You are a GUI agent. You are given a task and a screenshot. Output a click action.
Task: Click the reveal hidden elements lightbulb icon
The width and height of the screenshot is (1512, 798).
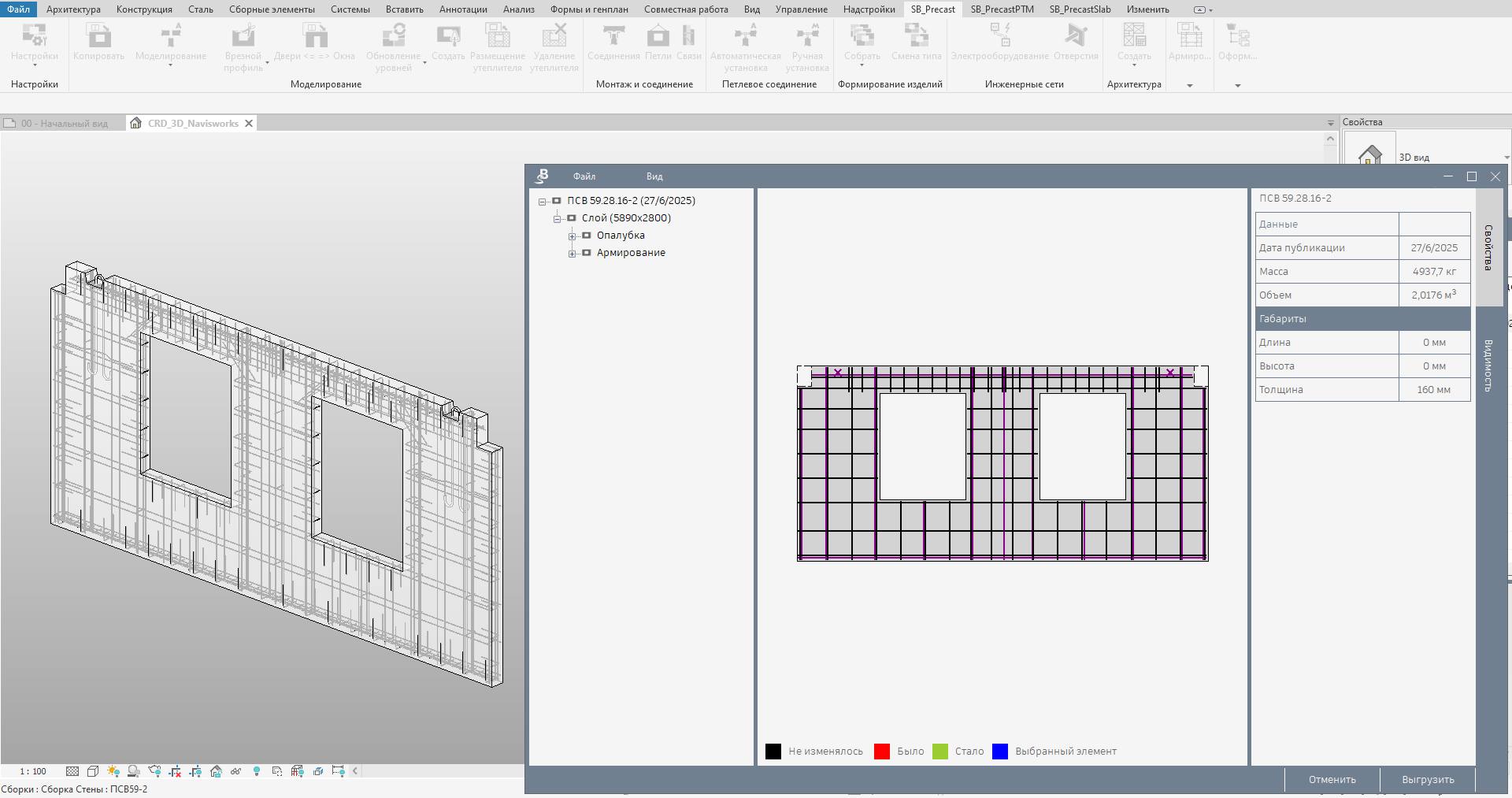[x=257, y=771]
